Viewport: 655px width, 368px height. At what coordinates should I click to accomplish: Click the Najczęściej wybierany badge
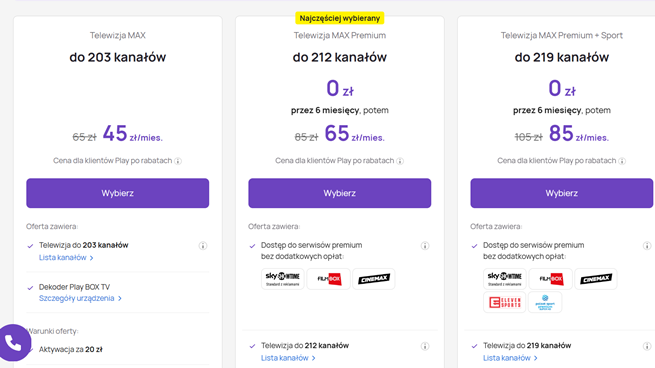coord(340,18)
